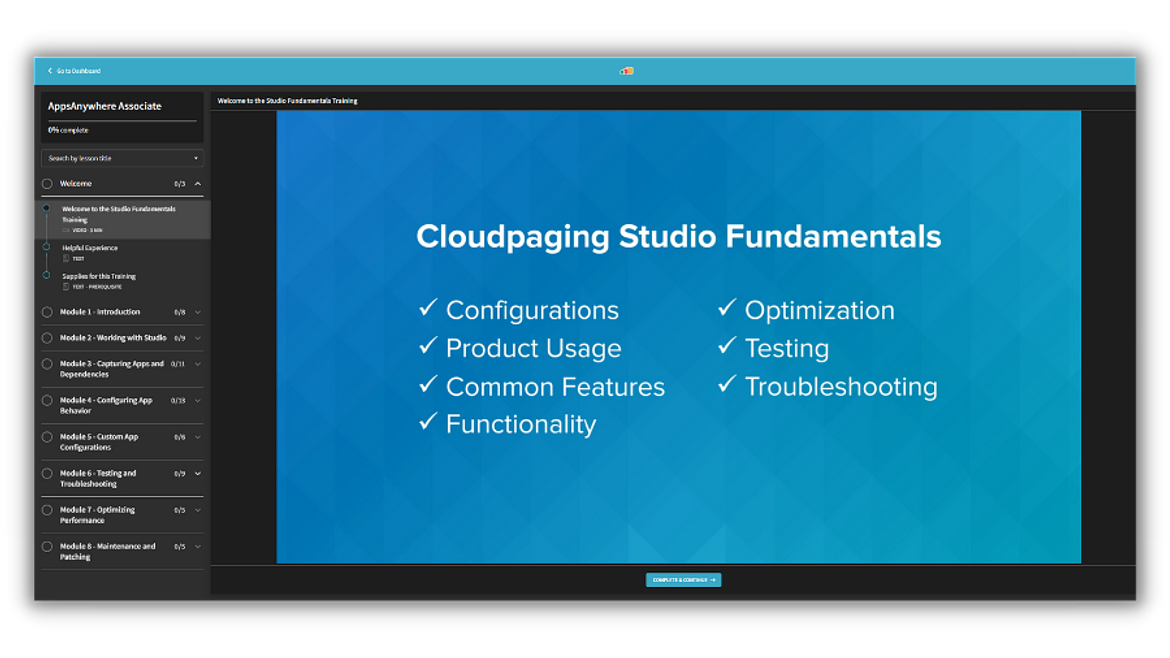
Task: Click the Module 6 - Testing and Troubleshooting title
Action: 98,479
